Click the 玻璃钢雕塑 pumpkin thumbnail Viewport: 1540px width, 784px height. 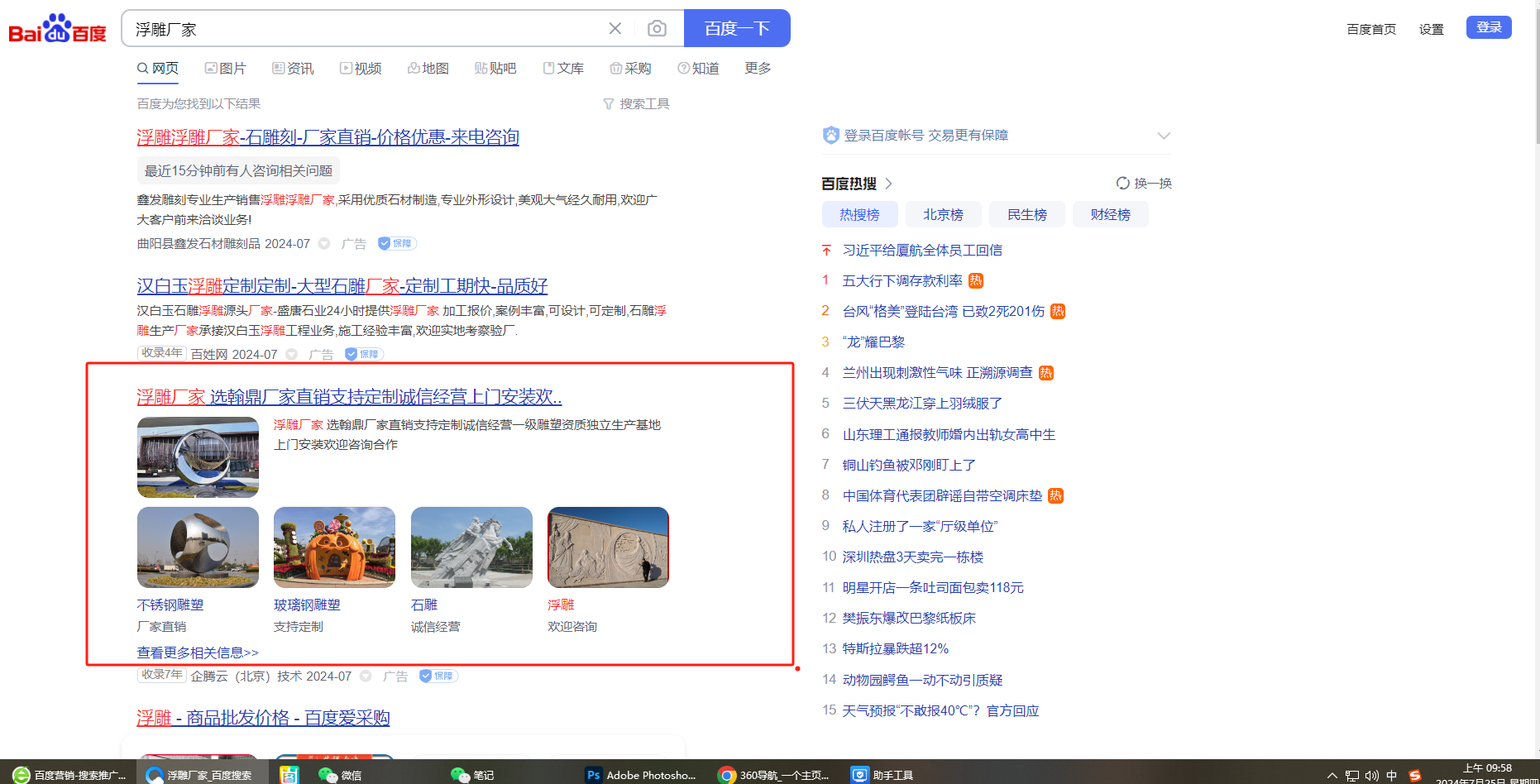(x=334, y=547)
